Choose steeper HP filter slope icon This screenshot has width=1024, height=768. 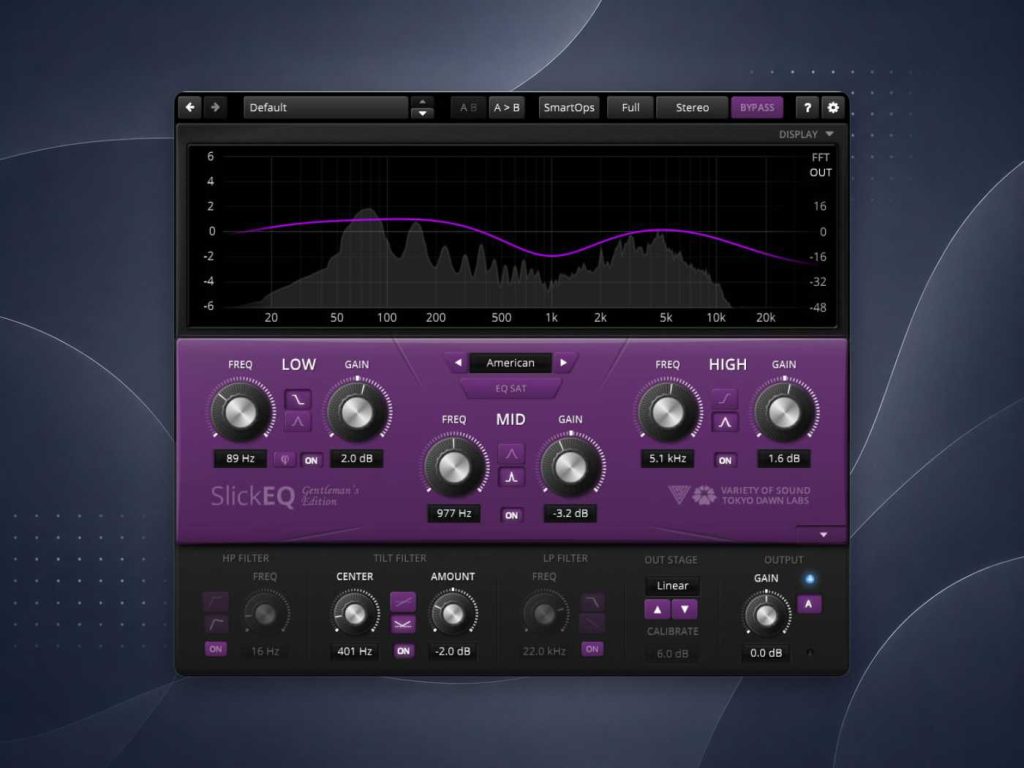(x=216, y=601)
